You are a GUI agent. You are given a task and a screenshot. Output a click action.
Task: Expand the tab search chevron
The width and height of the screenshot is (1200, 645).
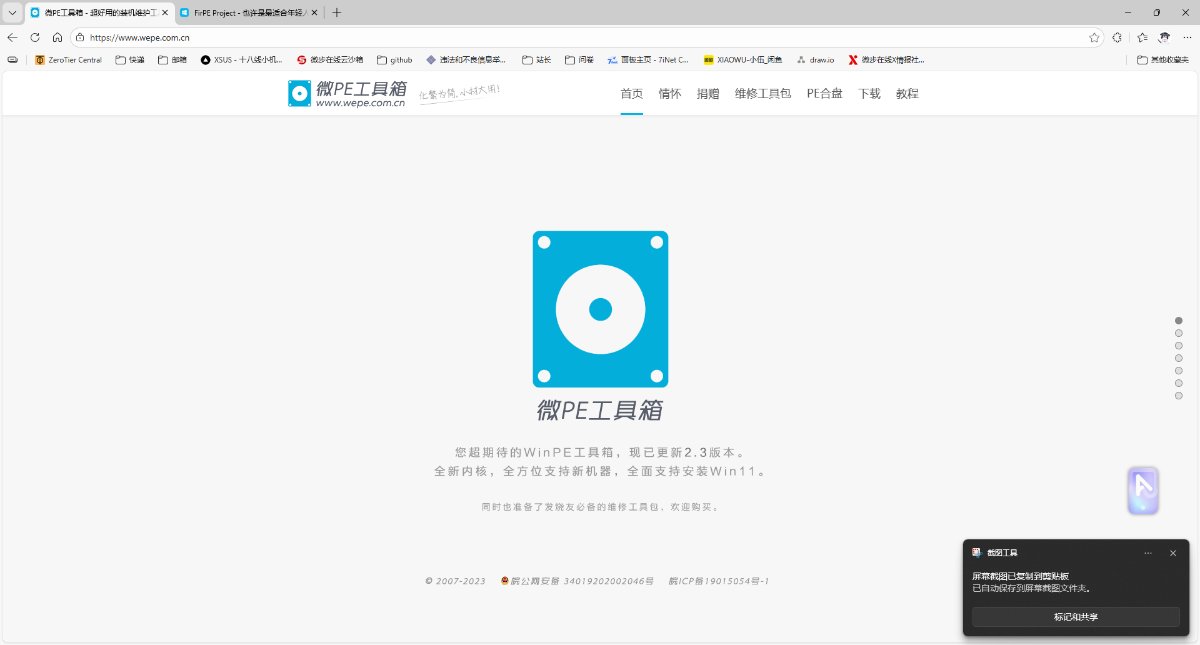pyautogui.click(x=12, y=13)
